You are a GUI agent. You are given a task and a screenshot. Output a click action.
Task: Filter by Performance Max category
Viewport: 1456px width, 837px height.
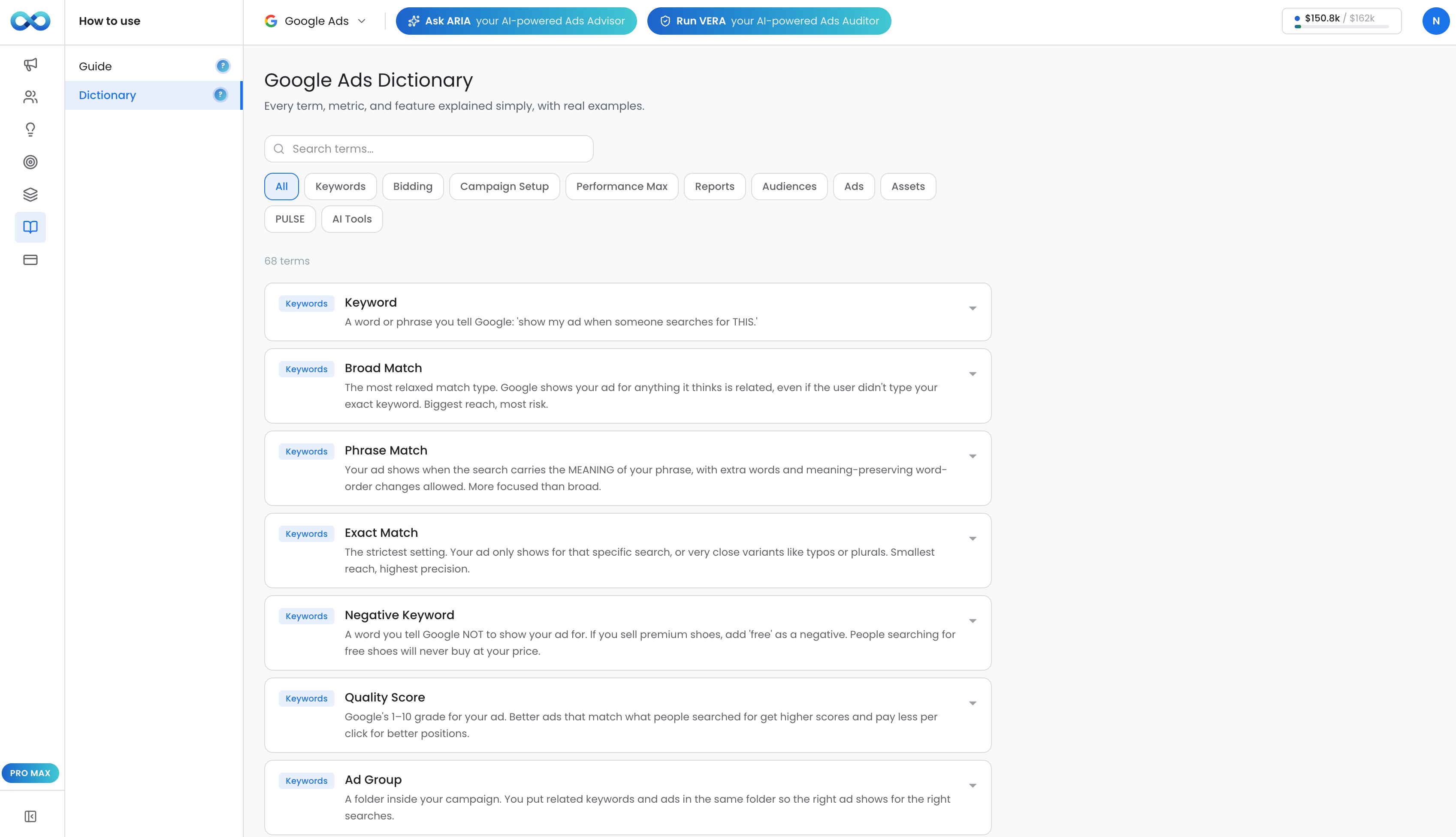(622, 186)
